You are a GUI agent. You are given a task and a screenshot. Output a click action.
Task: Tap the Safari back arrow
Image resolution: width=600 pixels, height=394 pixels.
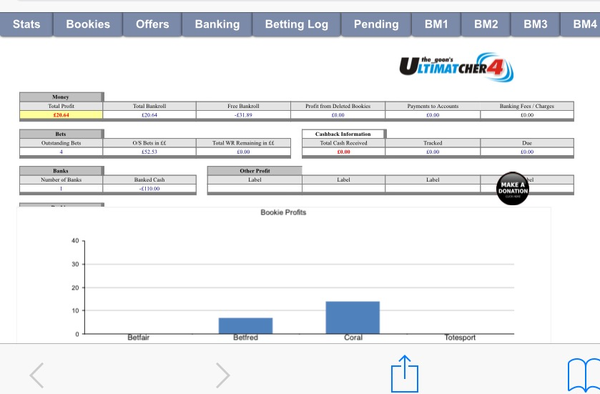(37, 375)
